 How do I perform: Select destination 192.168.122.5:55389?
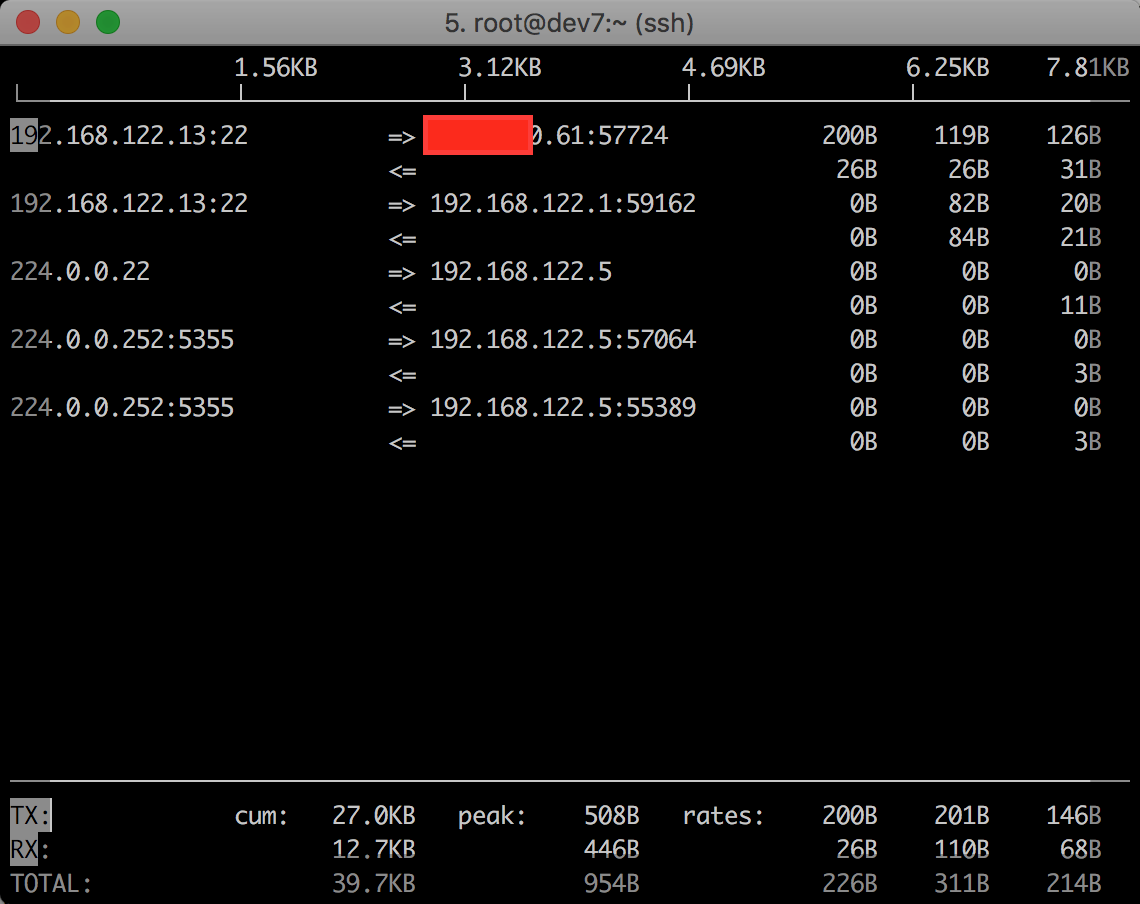tap(563, 408)
